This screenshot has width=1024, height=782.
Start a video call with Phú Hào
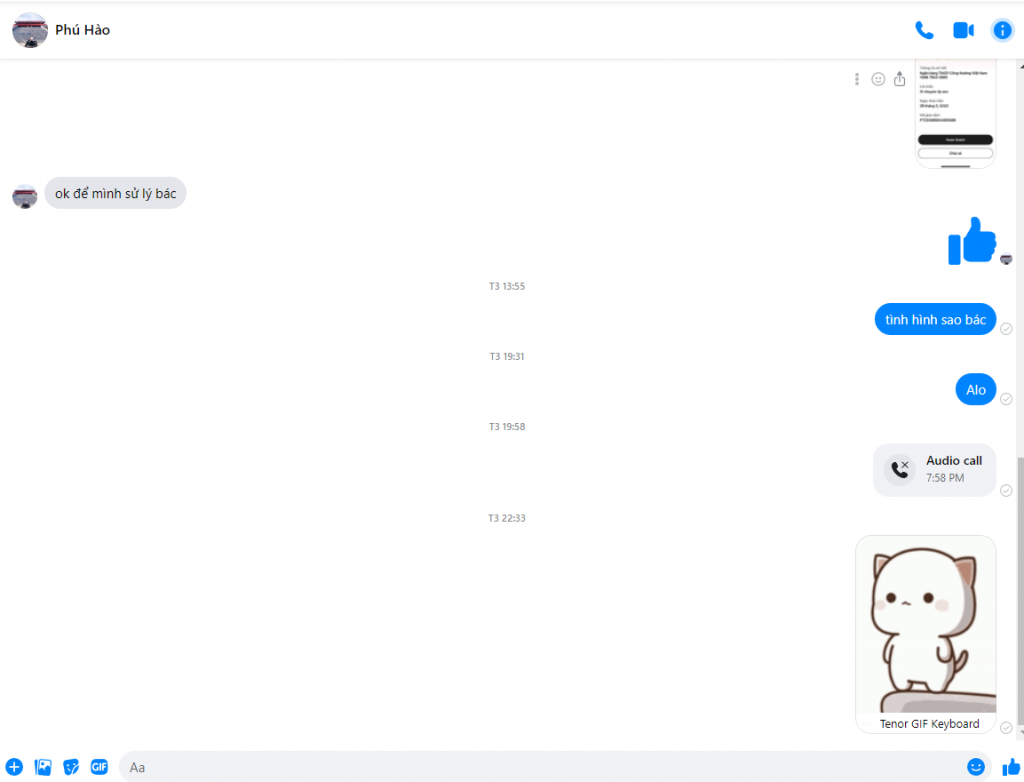tap(963, 30)
